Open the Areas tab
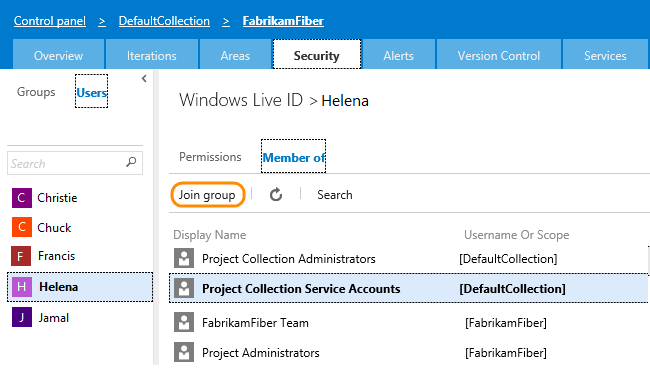 coord(235,55)
